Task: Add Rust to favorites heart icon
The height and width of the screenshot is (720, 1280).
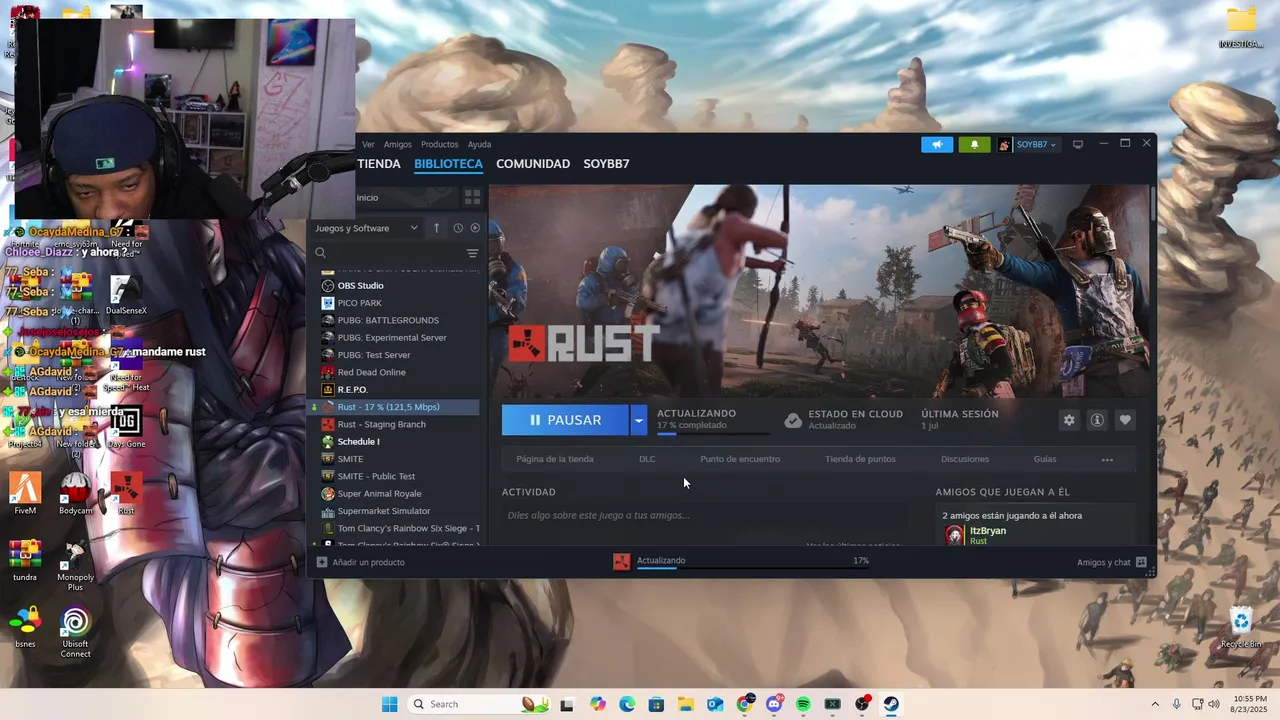Action: point(1125,420)
